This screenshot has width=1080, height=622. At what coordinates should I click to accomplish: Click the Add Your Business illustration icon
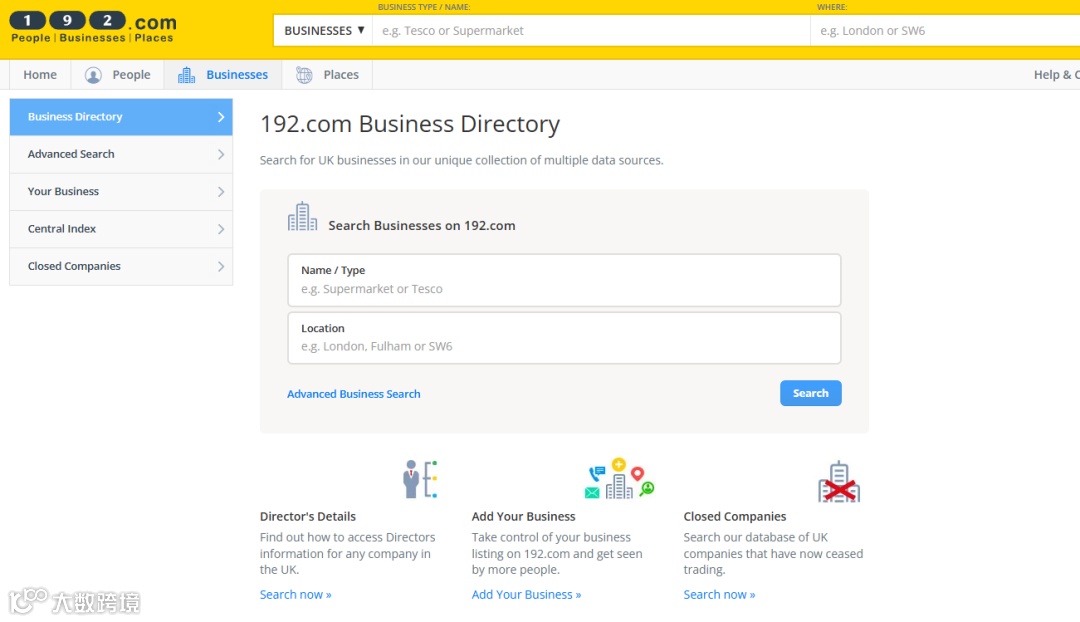pos(619,478)
